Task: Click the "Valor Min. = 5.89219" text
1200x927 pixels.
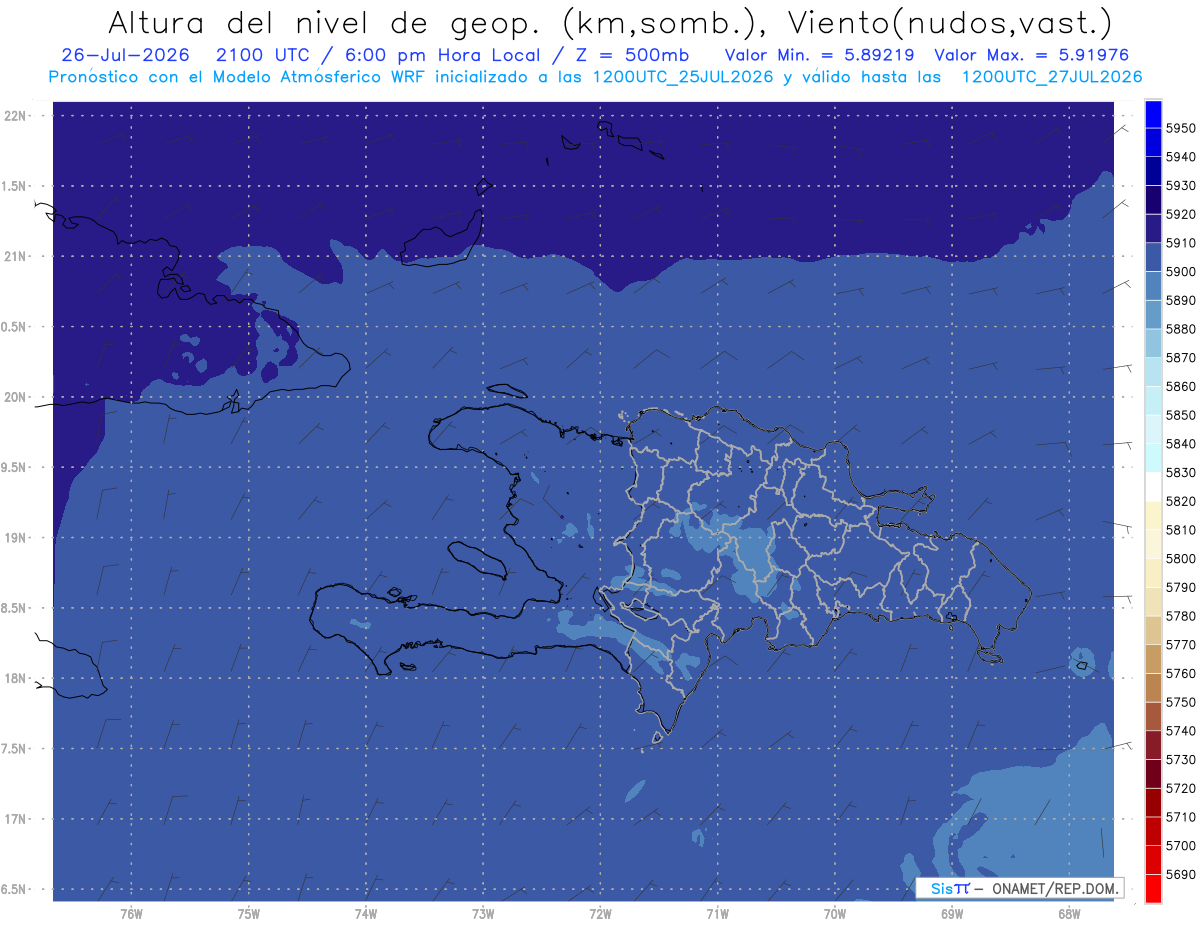Action: click(x=819, y=55)
